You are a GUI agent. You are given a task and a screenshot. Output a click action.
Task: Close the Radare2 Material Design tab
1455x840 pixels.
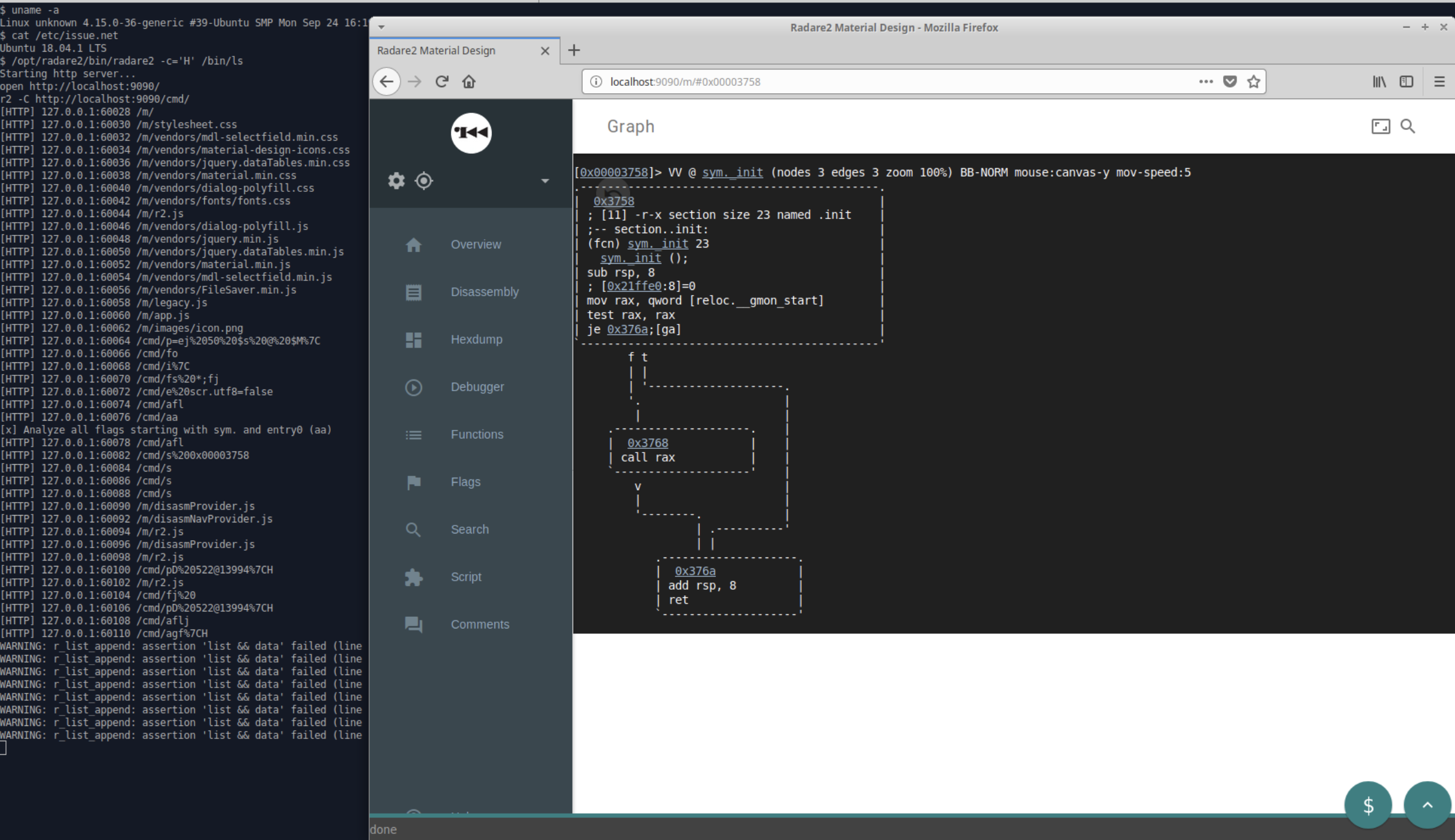click(x=545, y=51)
